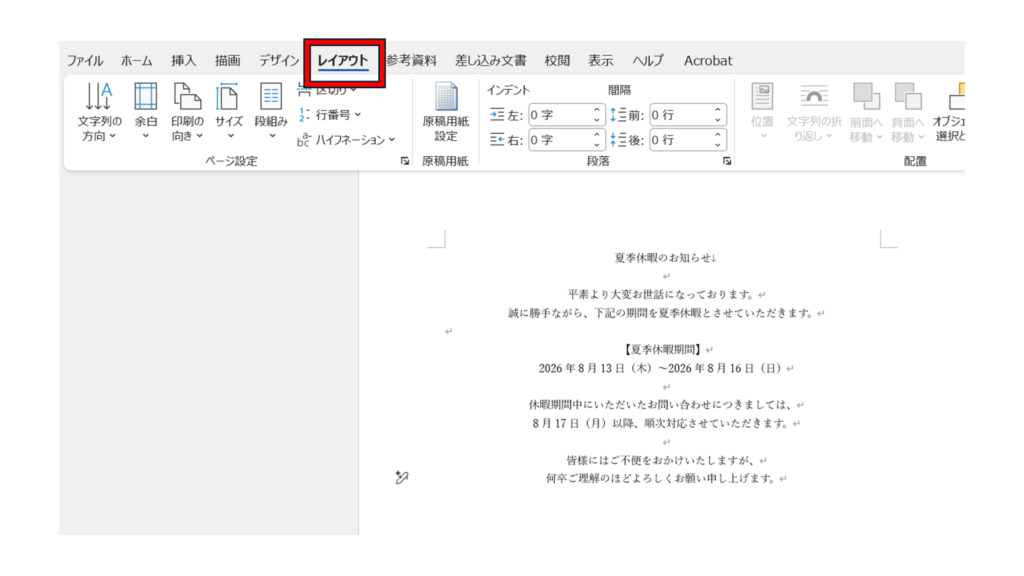This screenshot has width=1024, height=576.
Task: Open the ページ設定 dialog launcher
Action: 405,161
